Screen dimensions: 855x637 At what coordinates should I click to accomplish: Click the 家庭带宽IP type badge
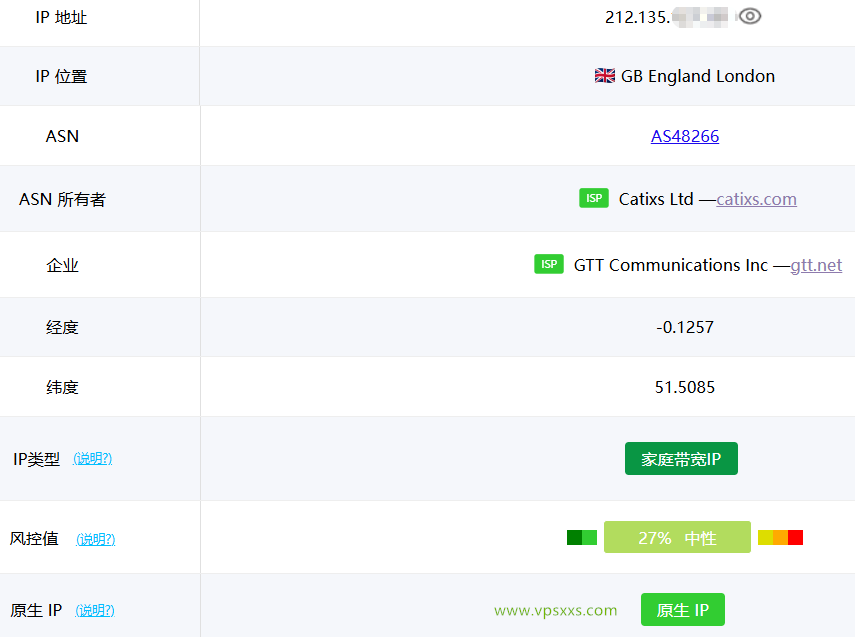[681, 459]
